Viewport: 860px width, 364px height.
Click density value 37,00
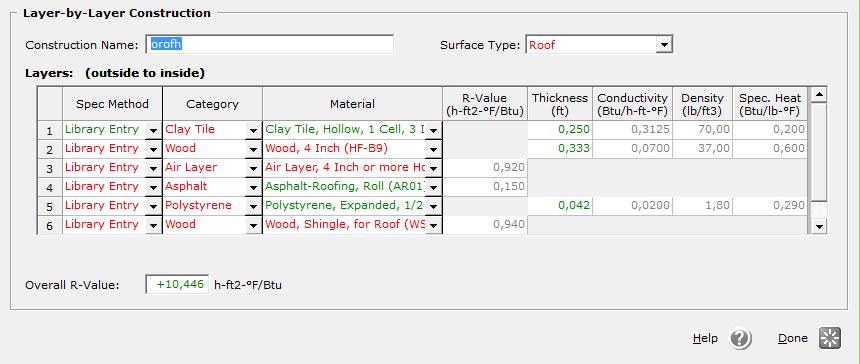point(703,149)
